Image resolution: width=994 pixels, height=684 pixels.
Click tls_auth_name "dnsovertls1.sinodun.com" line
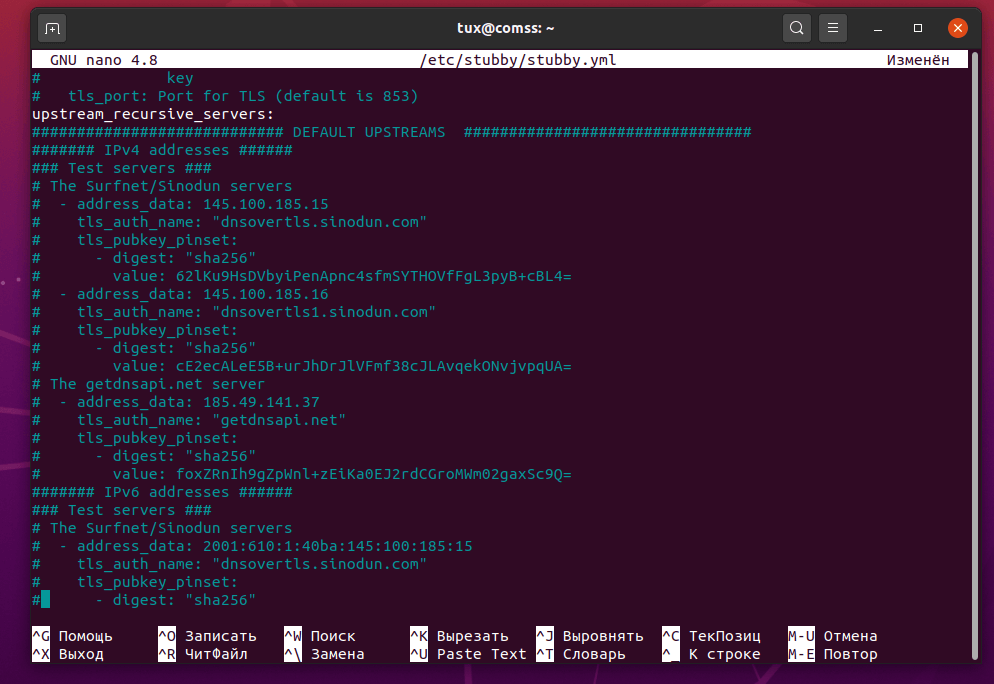[234, 312]
